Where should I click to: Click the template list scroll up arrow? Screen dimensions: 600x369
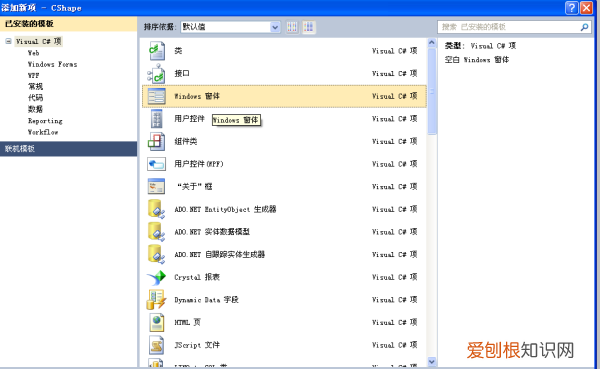tap(432, 42)
